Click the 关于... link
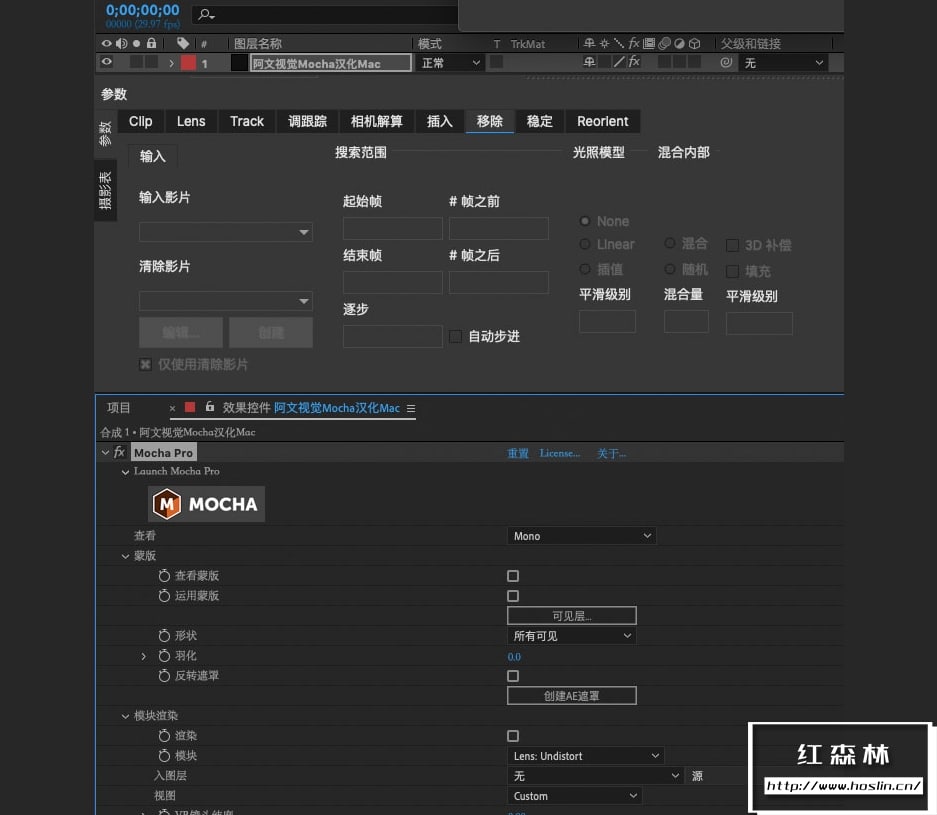The height and width of the screenshot is (815, 937). click(611, 454)
